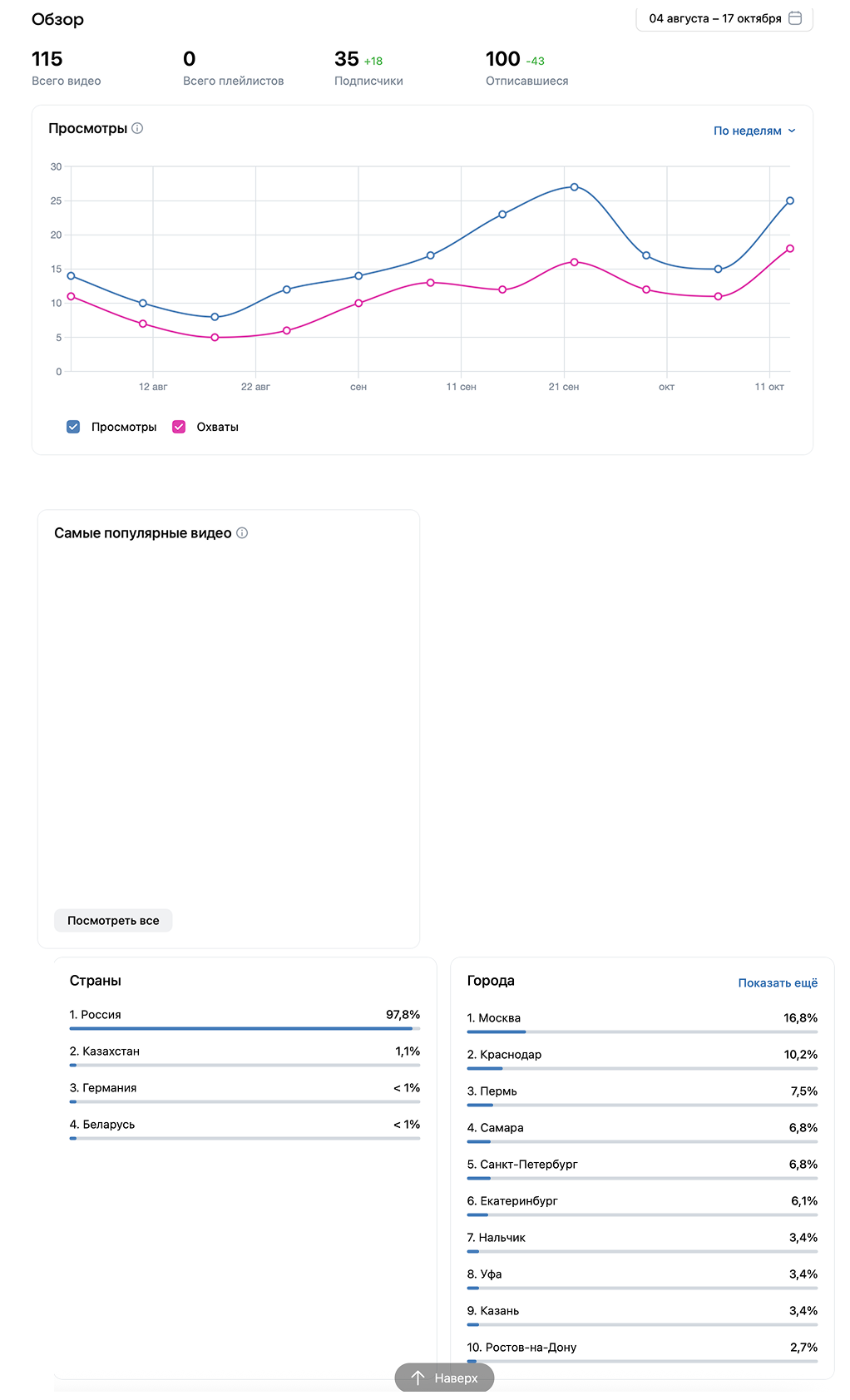The height and width of the screenshot is (1400, 850).
Task: Click the Наверх scroll-to-top button
Action: point(444,1378)
